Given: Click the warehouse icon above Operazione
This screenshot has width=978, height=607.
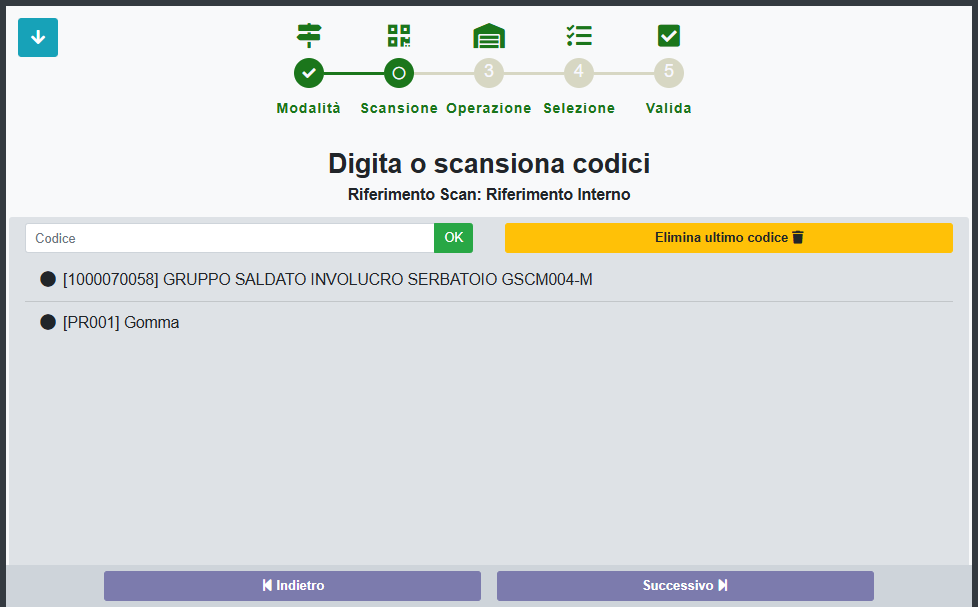Looking at the screenshot, I should coord(489,36).
